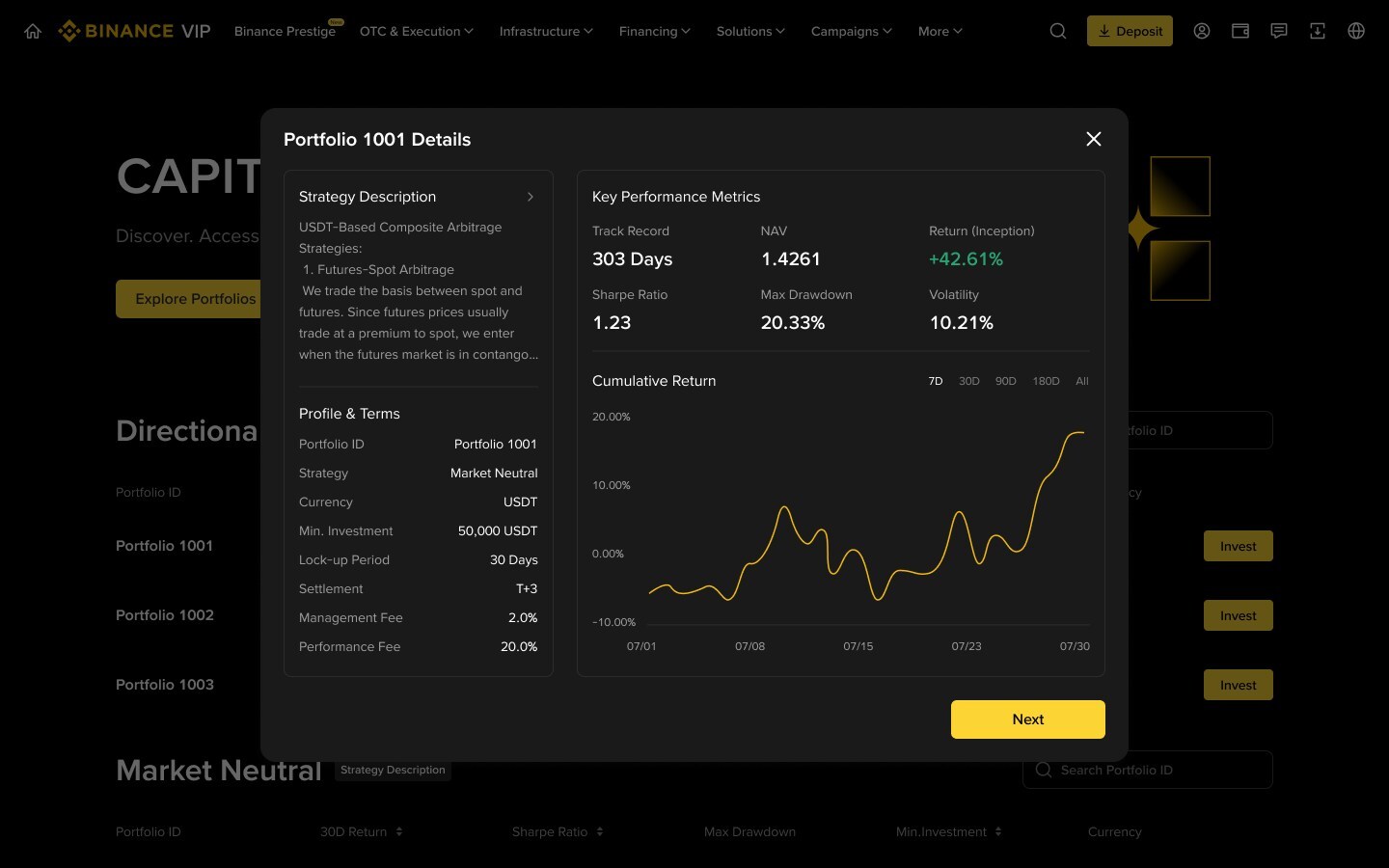Click the download app icon
Screen dimensions: 1389x868
(x=1318, y=31)
